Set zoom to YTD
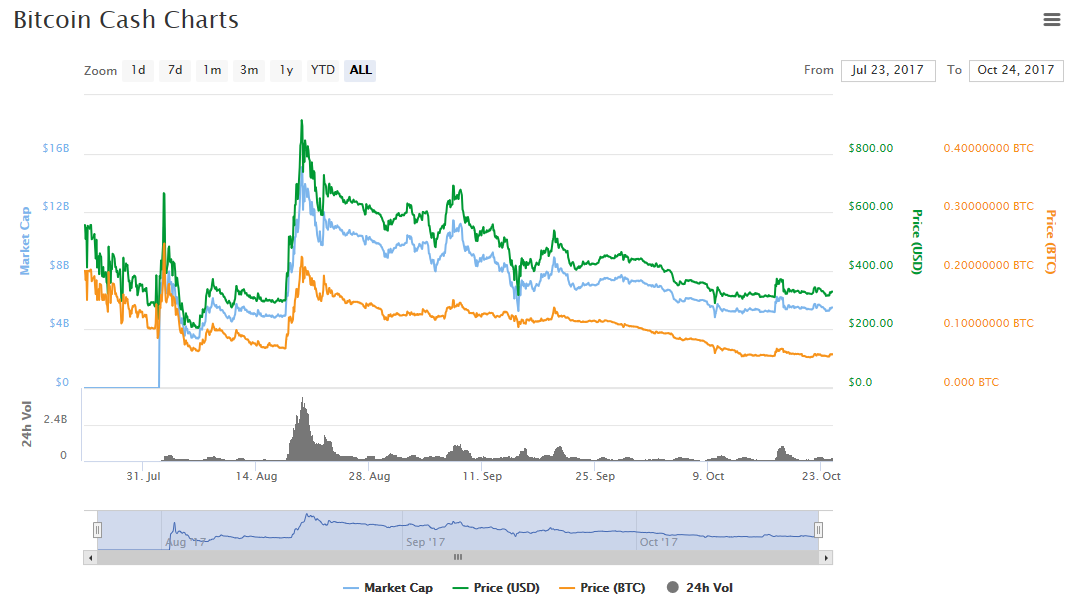The height and width of the screenshot is (603, 1081). (x=323, y=70)
